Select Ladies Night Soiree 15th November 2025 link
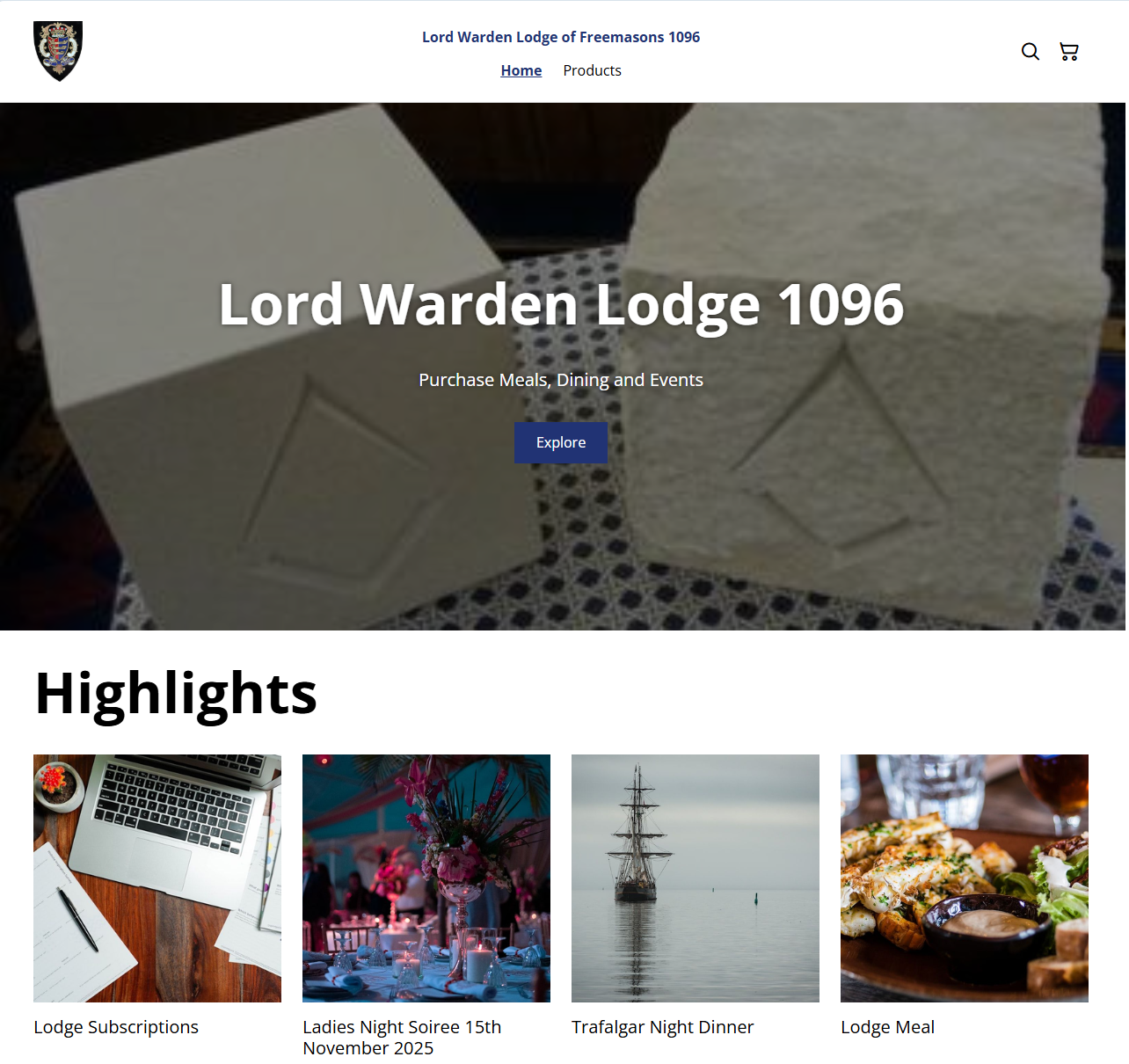Image resolution: width=1129 pixels, height=1064 pixels. tap(402, 1038)
